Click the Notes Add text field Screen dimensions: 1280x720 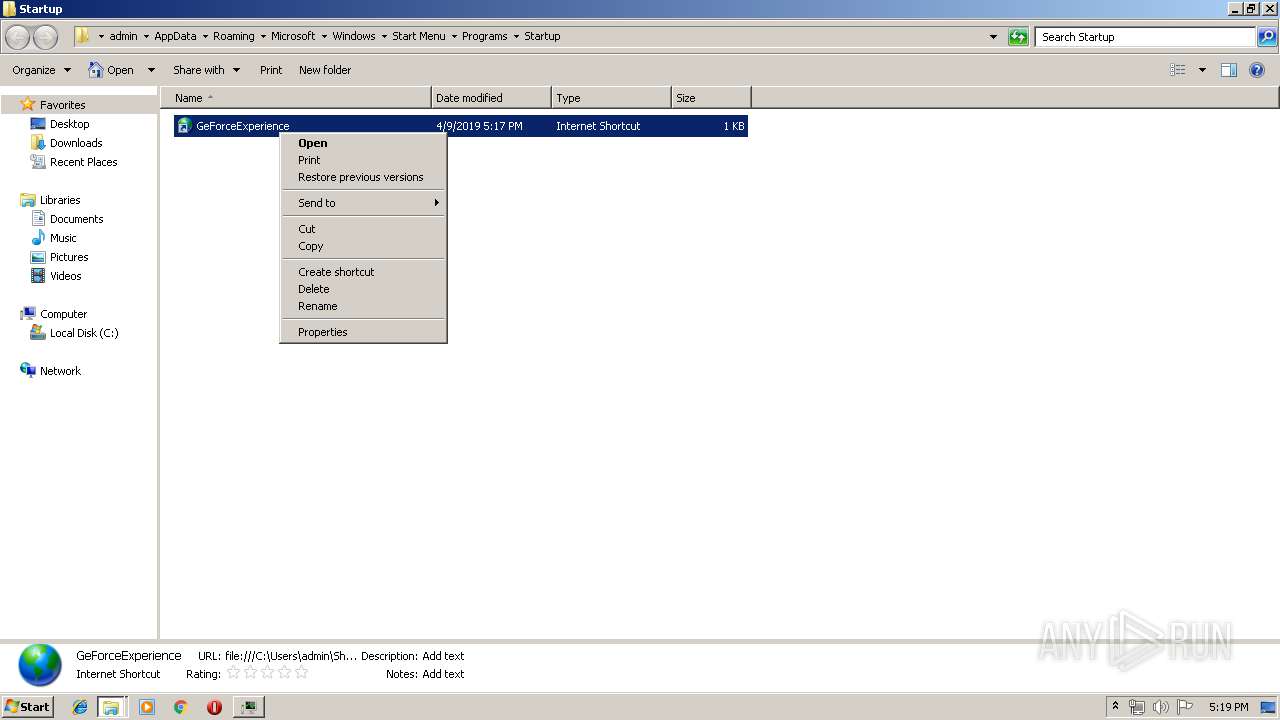pyautogui.click(x=443, y=674)
